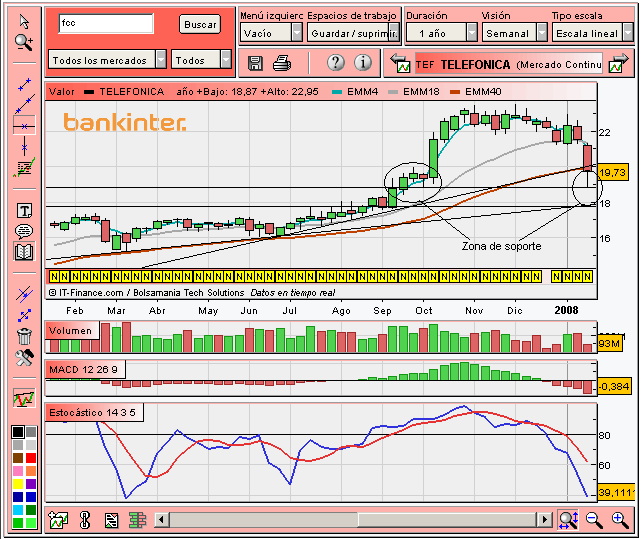This screenshot has width=641, height=539.
Task: Click the bottom-left chart indicators icon
Action: point(58,520)
